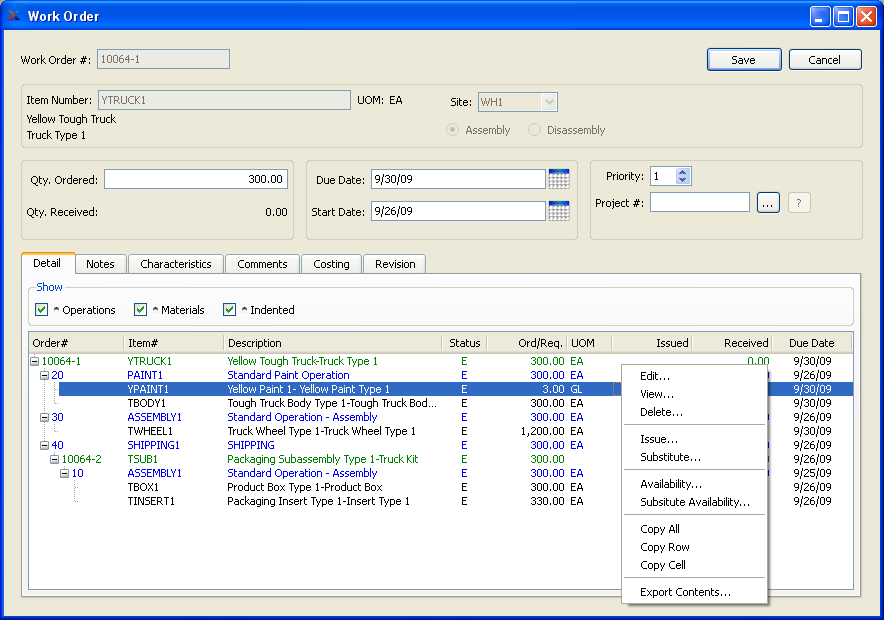Collapse the 10064-1 tree node
This screenshot has width=884, height=620.
click(36, 361)
